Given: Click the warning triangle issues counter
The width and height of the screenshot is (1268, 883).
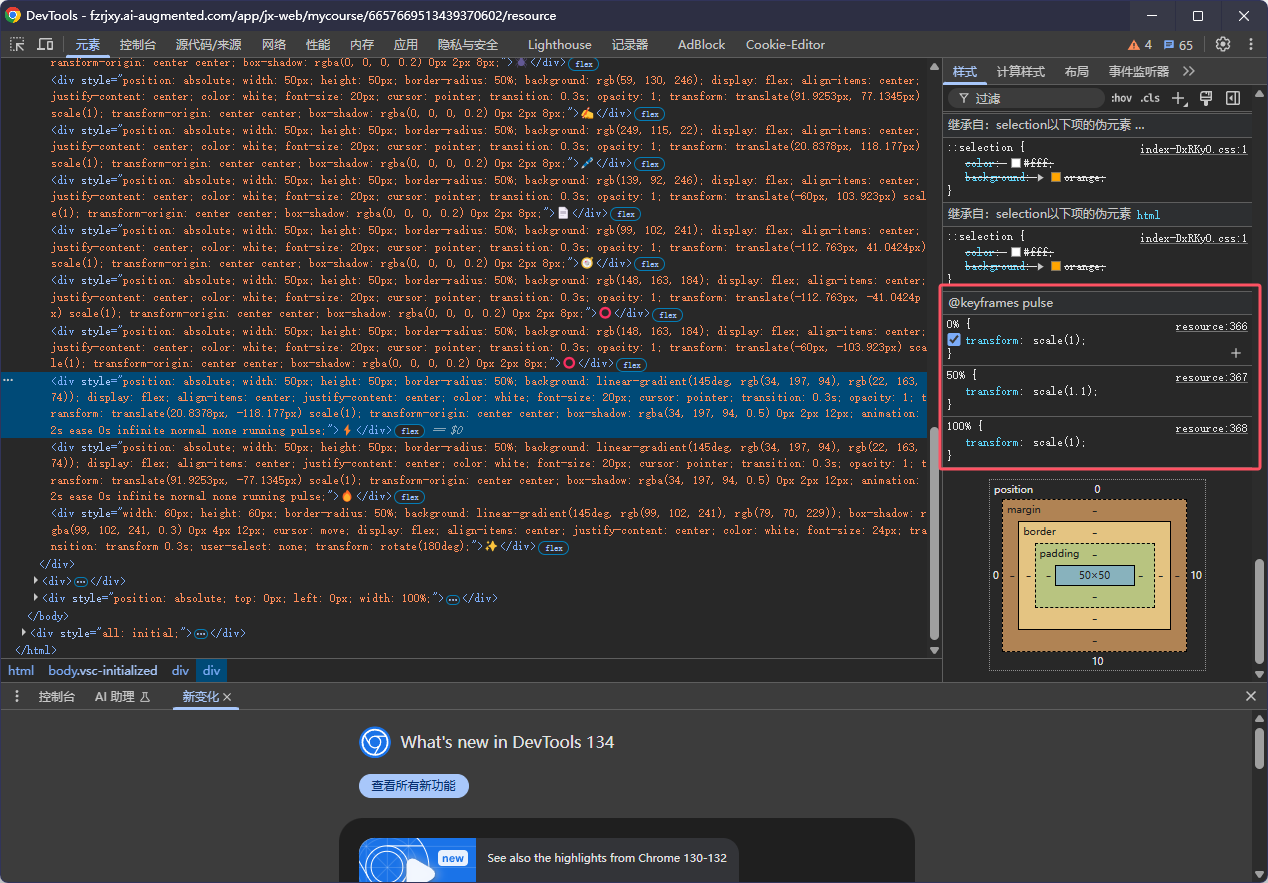Looking at the screenshot, I should [x=1139, y=45].
